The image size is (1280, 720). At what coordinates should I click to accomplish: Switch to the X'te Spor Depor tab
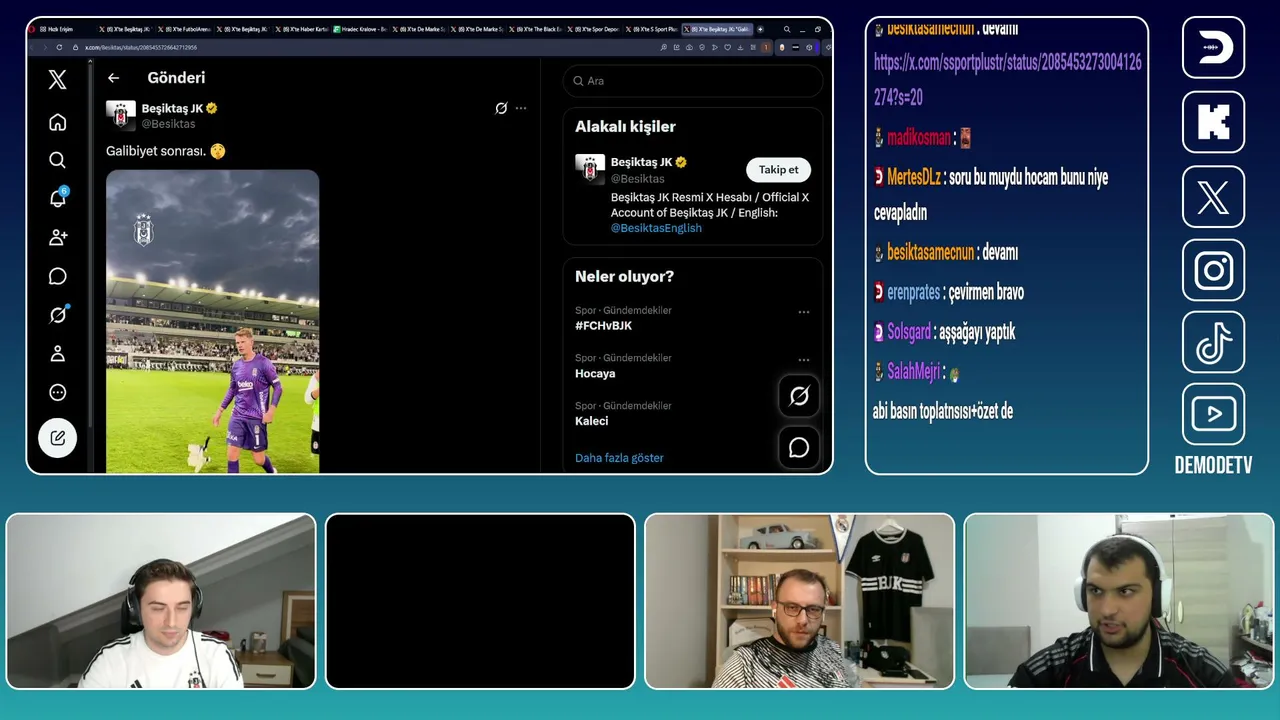click(593, 30)
